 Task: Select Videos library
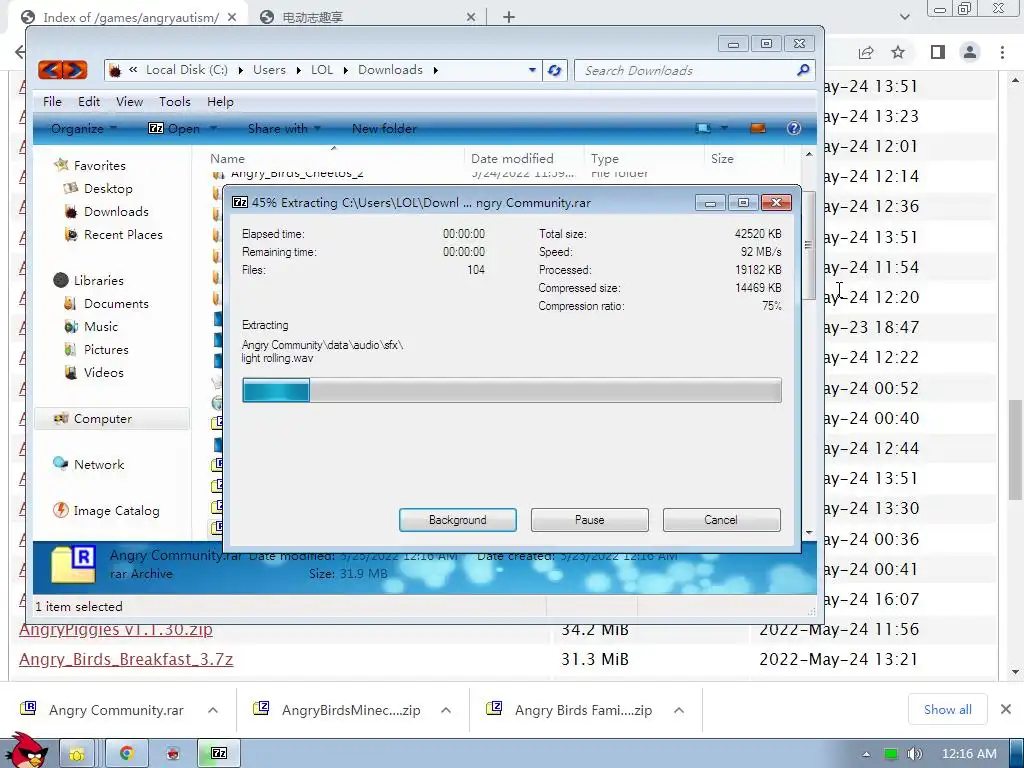[103, 372]
